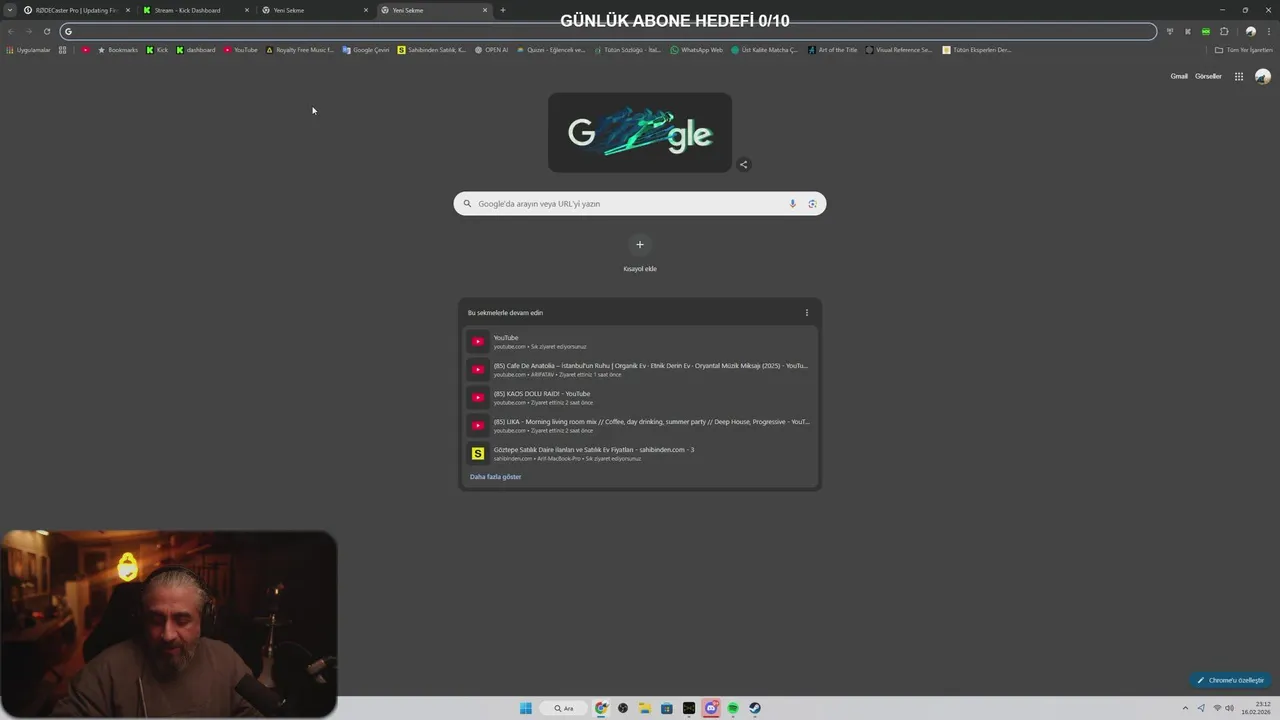Open Uygulamalar apps bookmark
Screen dimensions: 1280x720
pos(28,50)
